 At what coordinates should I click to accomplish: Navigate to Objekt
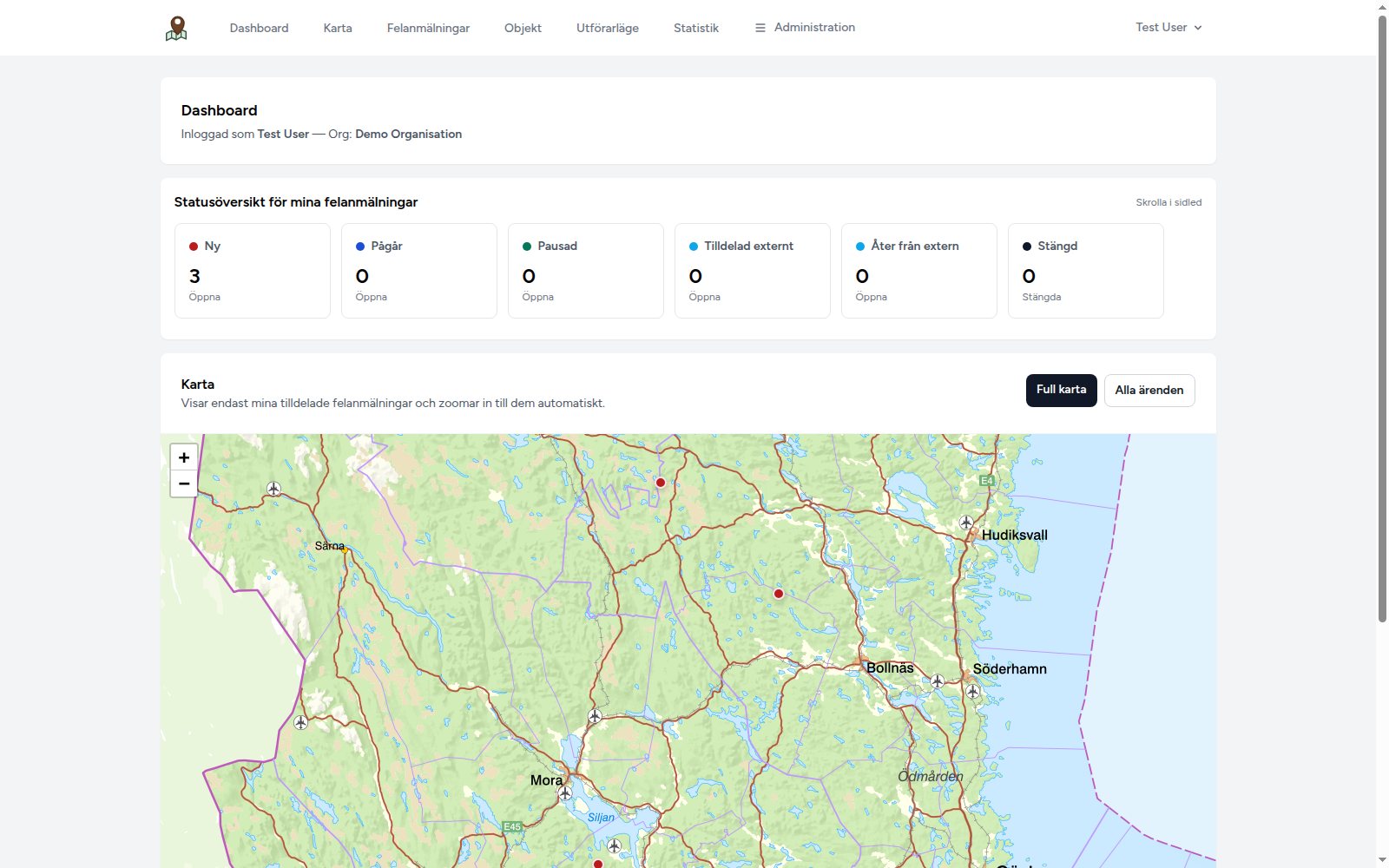pyautogui.click(x=523, y=28)
